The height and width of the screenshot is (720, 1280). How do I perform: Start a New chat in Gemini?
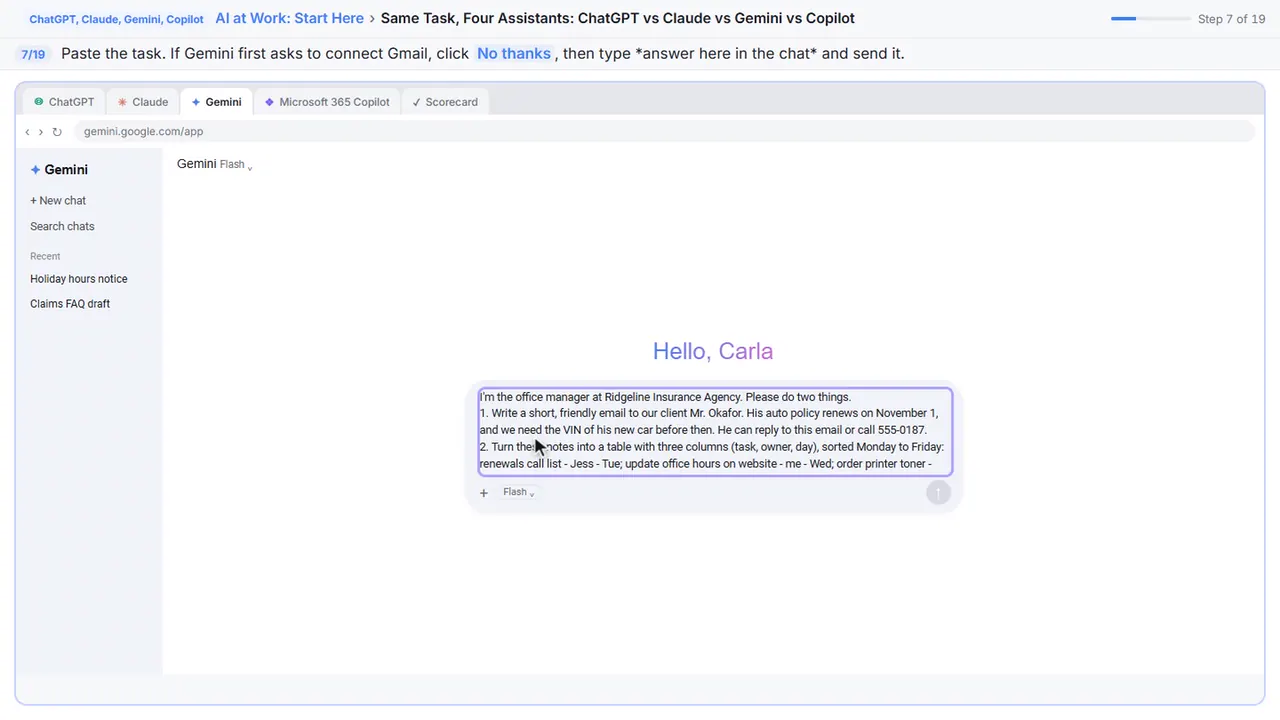[x=58, y=201]
